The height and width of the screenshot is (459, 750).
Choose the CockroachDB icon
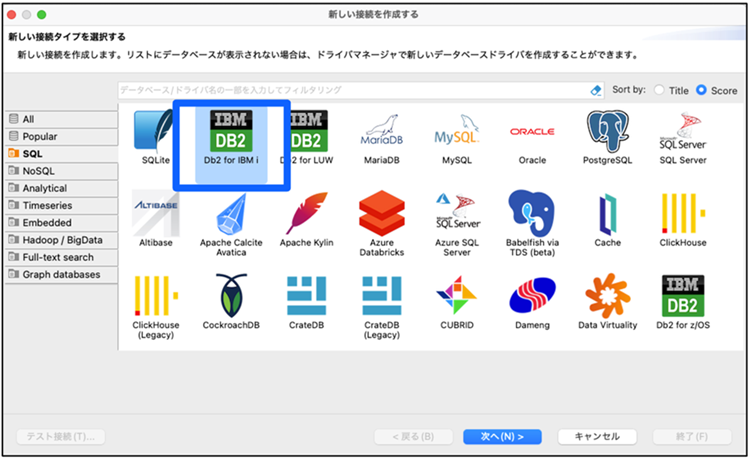coord(231,295)
